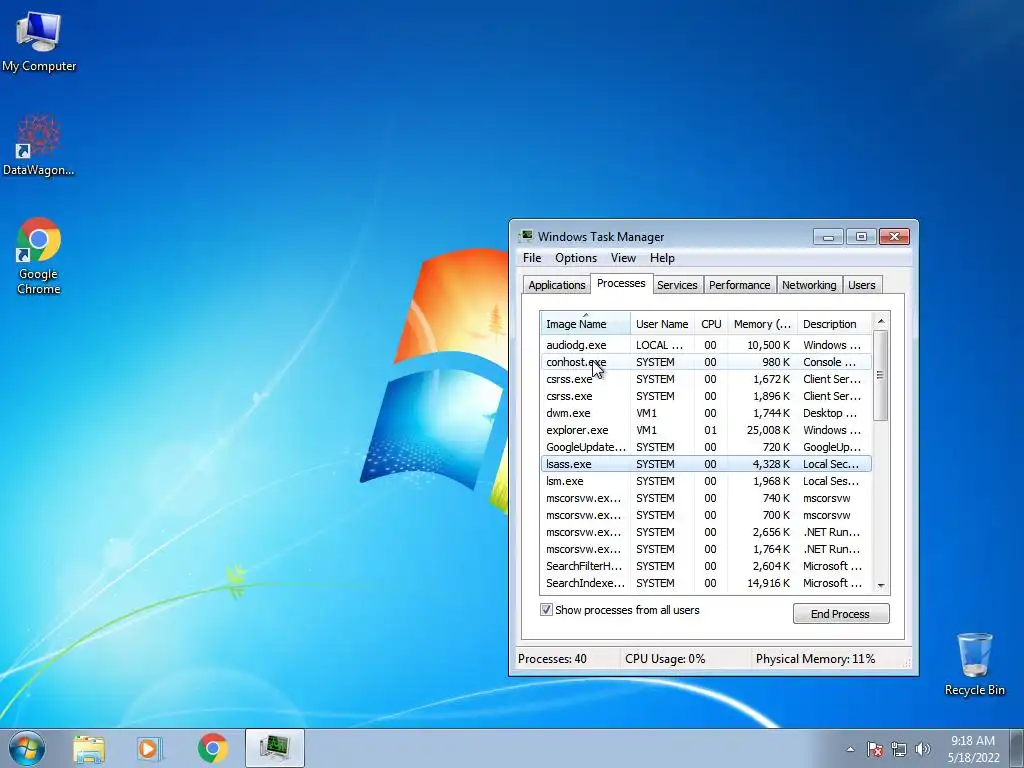
Task: Click the 25,008 K memory value
Action: tap(767, 430)
